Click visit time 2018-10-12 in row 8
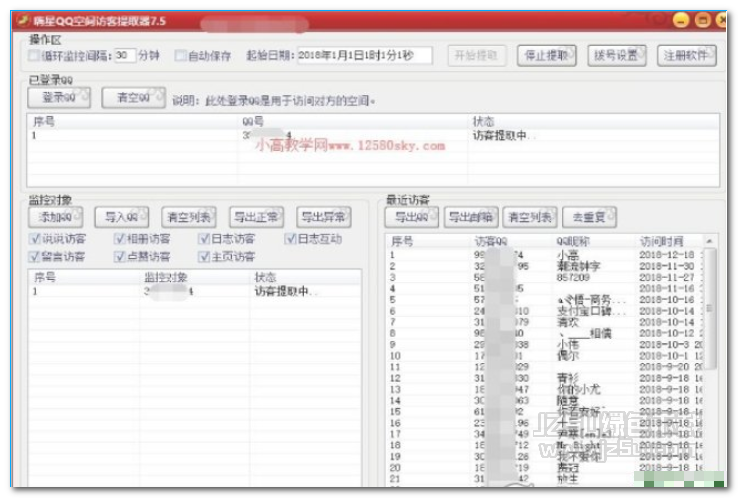The width and height of the screenshot is (738, 498). pos(666,333)
